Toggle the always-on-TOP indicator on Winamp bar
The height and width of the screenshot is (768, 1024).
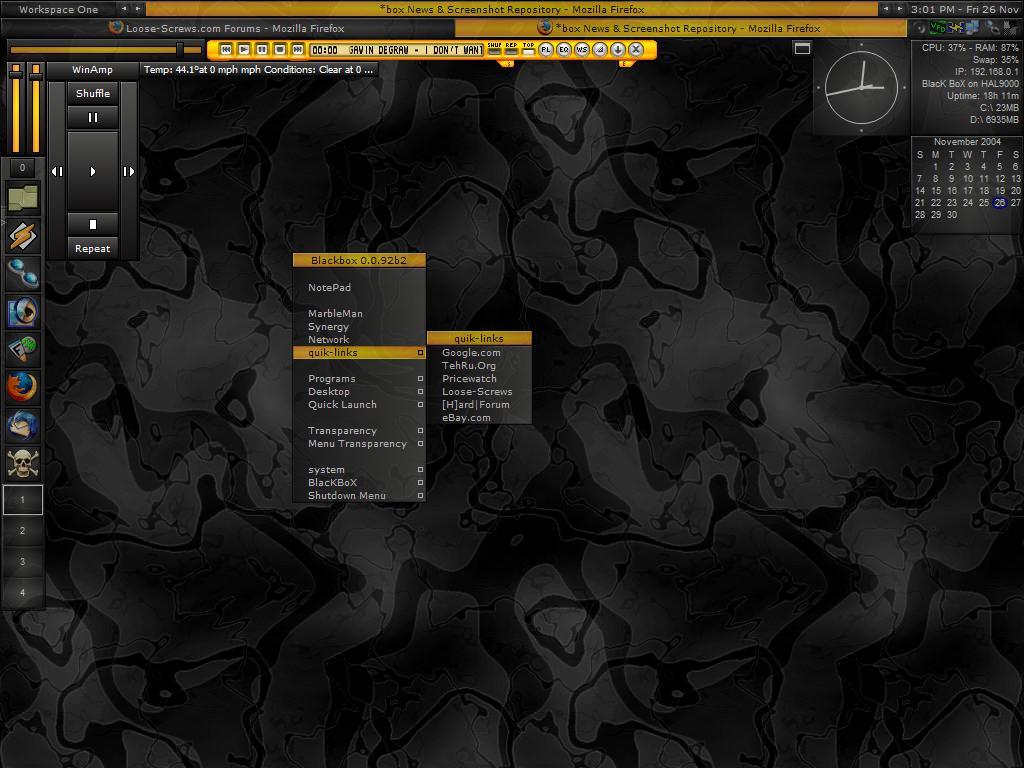(x=528, y=49)
